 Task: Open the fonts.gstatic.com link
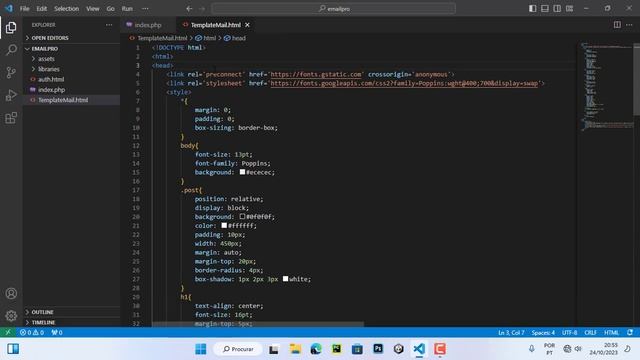[x=316, y=74]
